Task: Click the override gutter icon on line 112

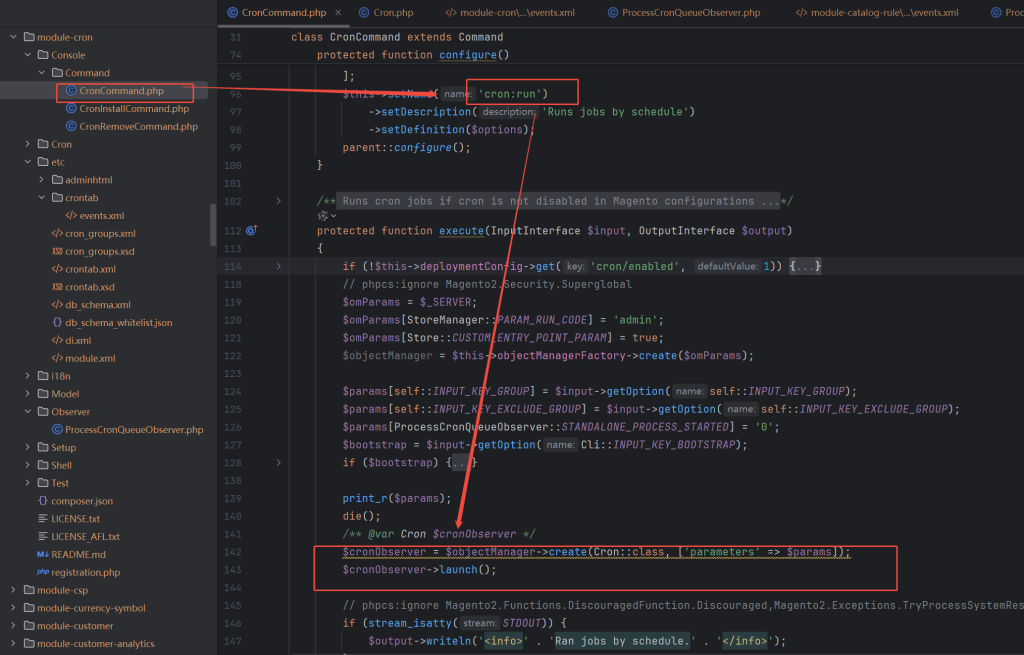Action: click(251, 230)
